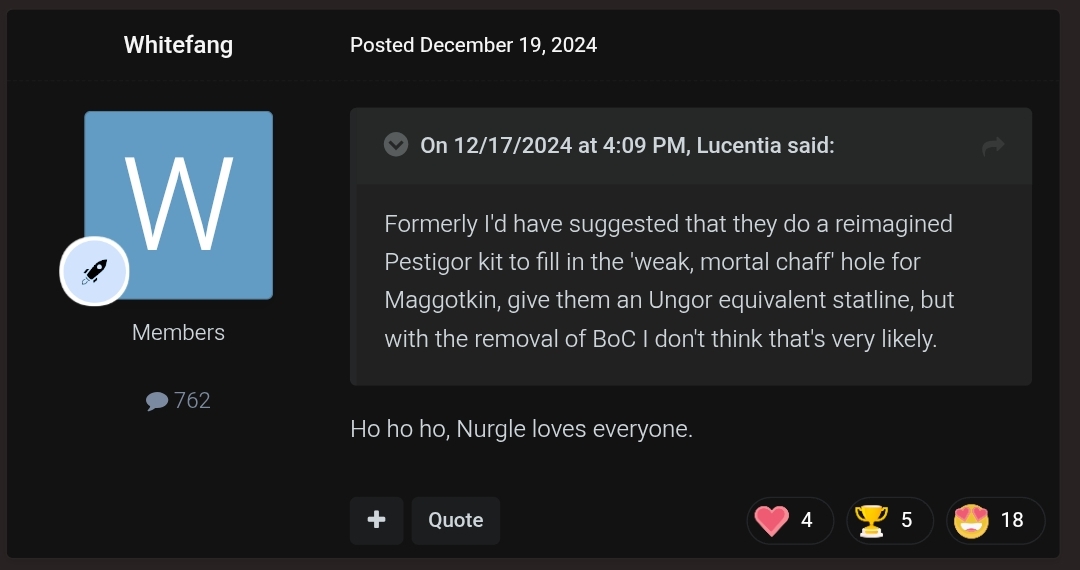The image size is (1080, 570).
Task: Click the Members group label
Action: click(178, 332)
